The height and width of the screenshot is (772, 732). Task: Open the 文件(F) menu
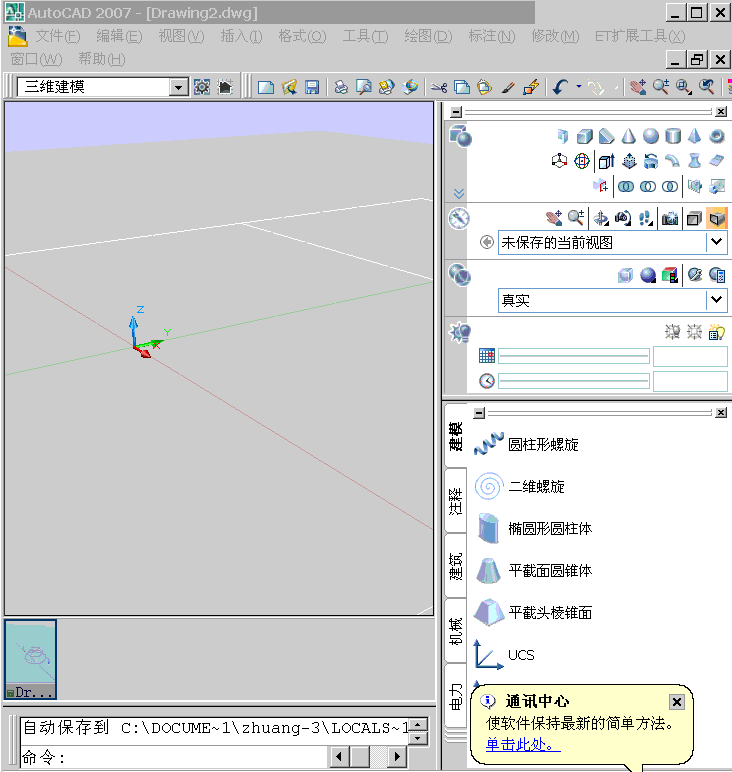click(x=58, y=36)
